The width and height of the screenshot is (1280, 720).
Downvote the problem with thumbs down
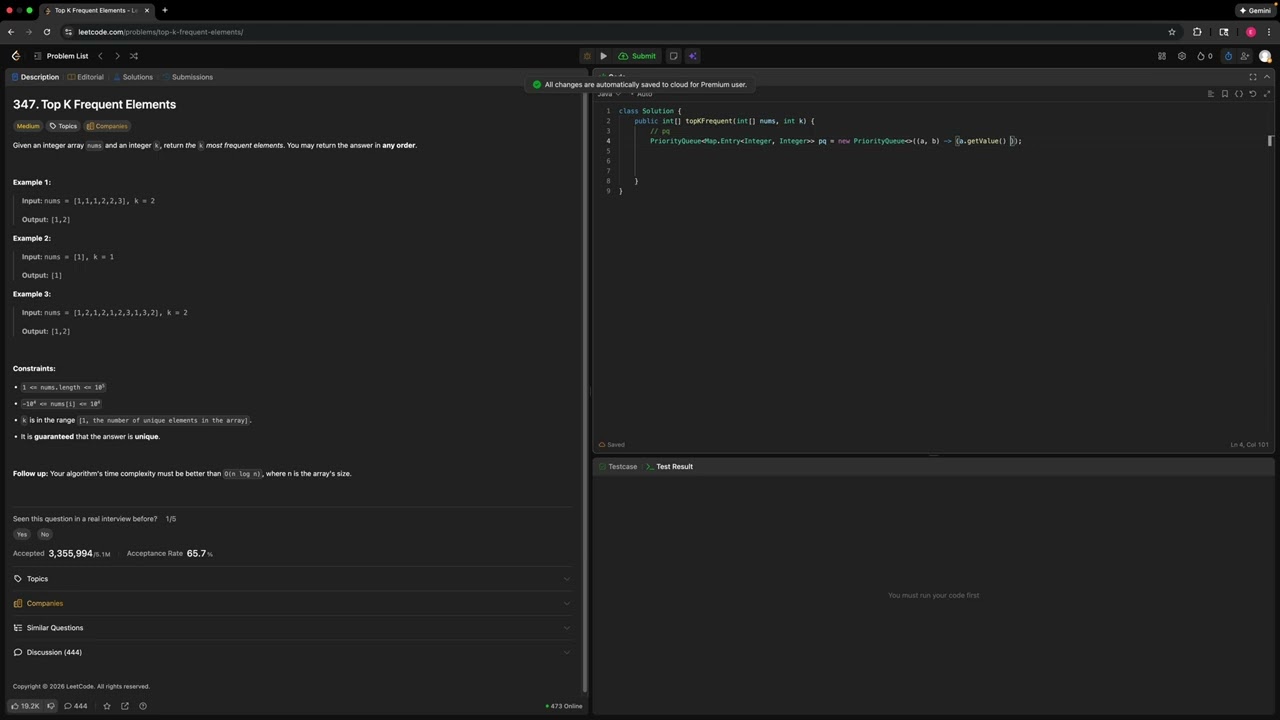click(51, 706)
